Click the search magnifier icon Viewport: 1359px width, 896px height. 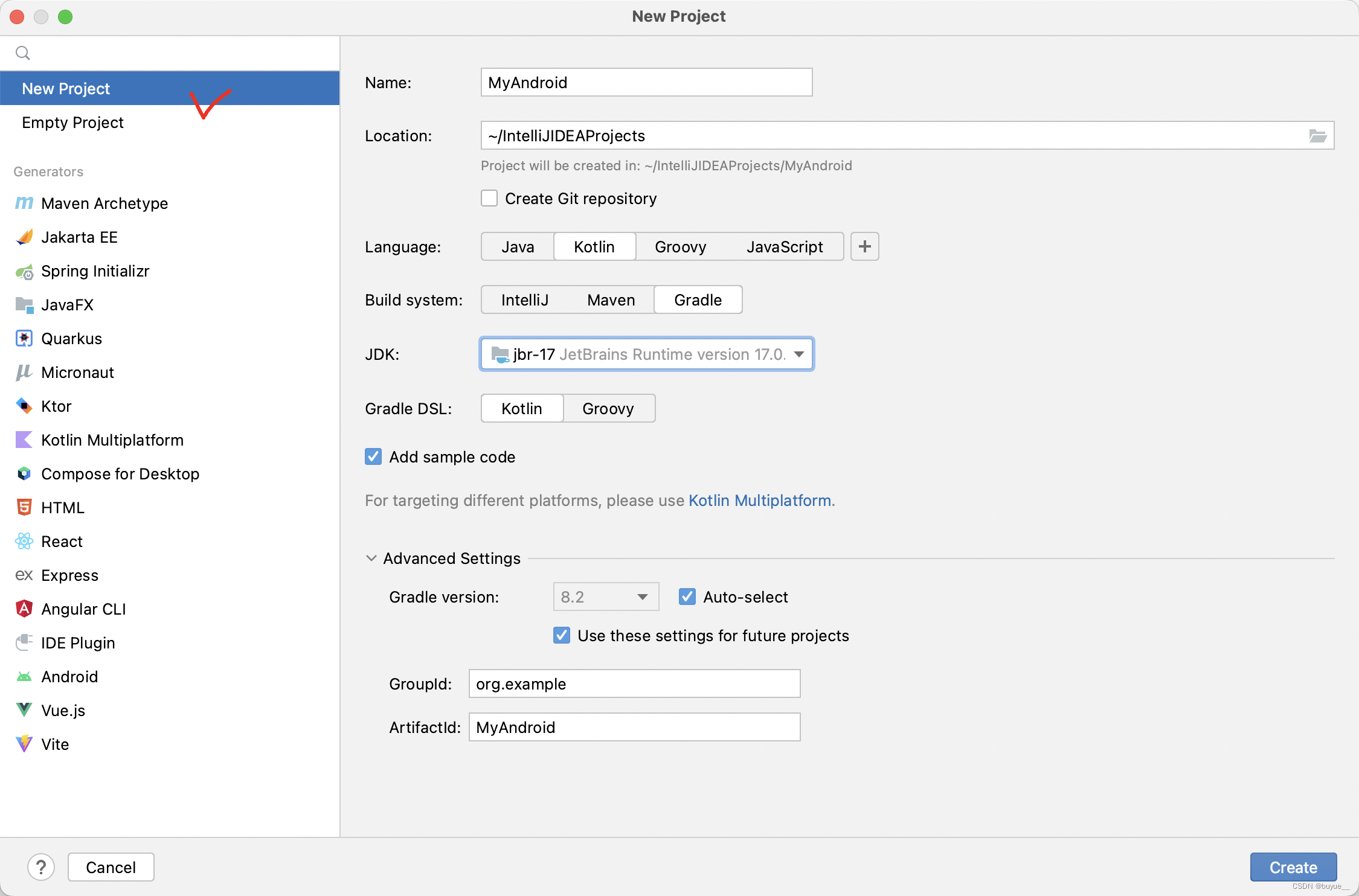click(x=23, y=53)
